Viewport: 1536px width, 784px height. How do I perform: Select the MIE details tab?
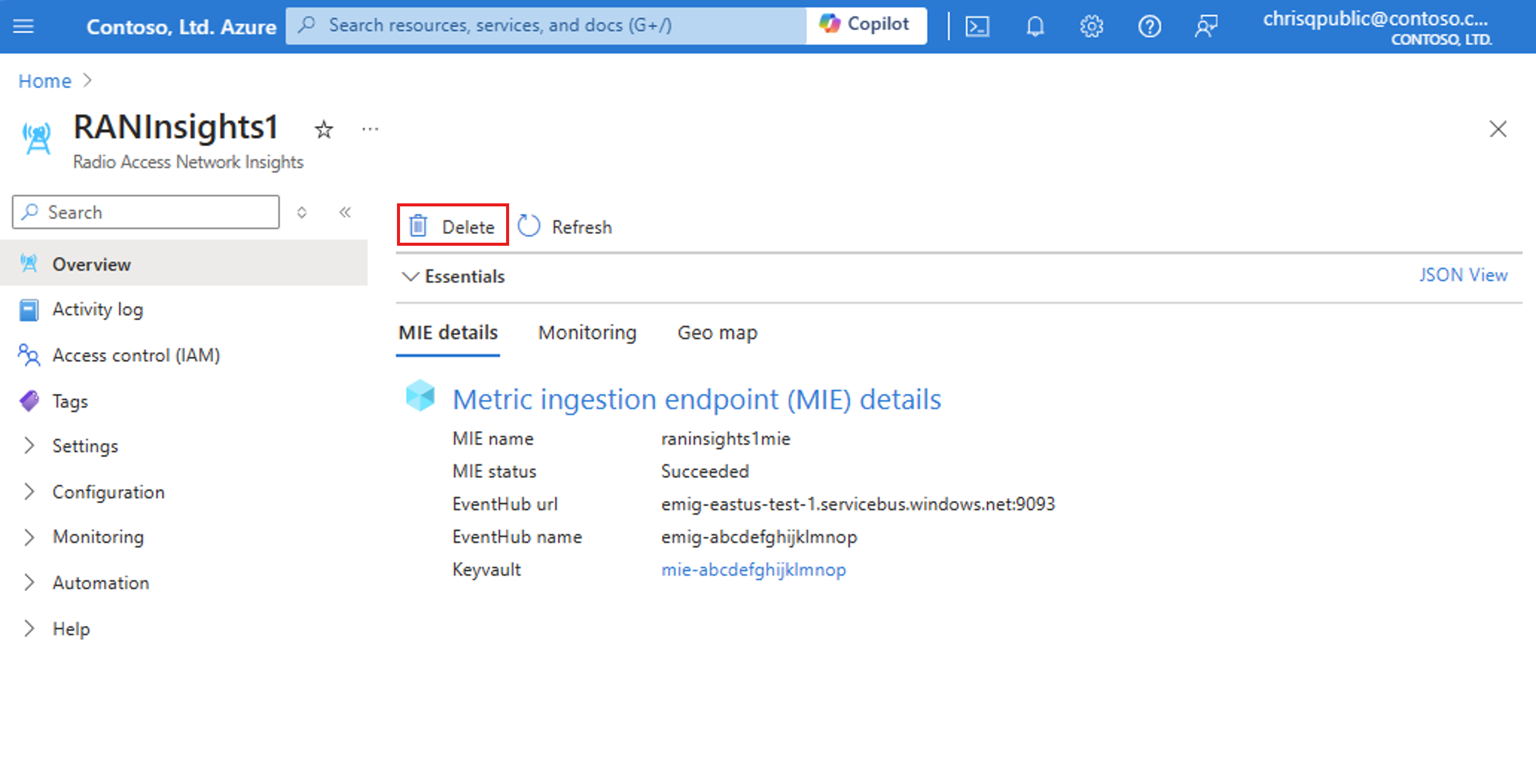448,332
